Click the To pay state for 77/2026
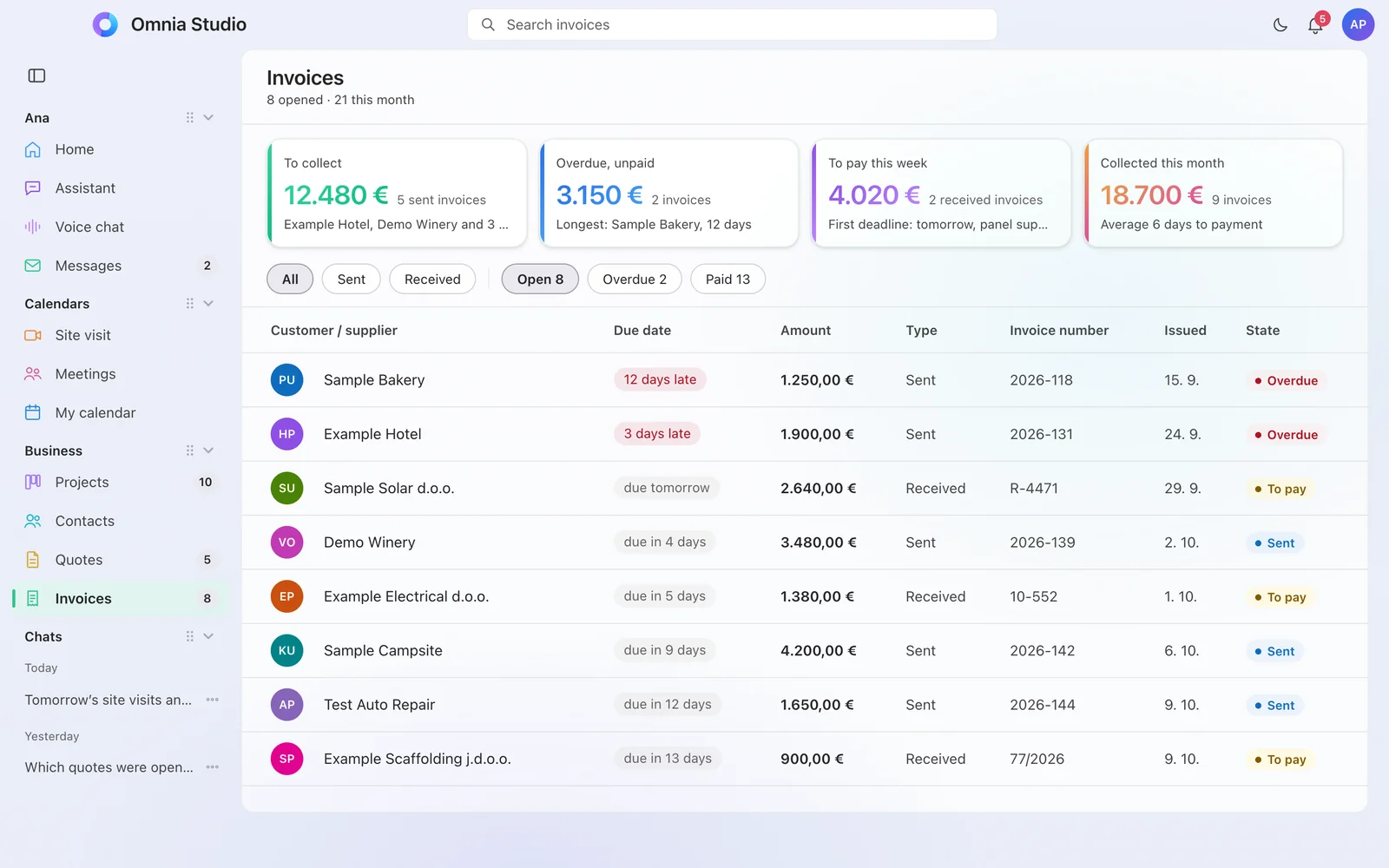This screenshot has height=868, width=1389. point(1280,759)
